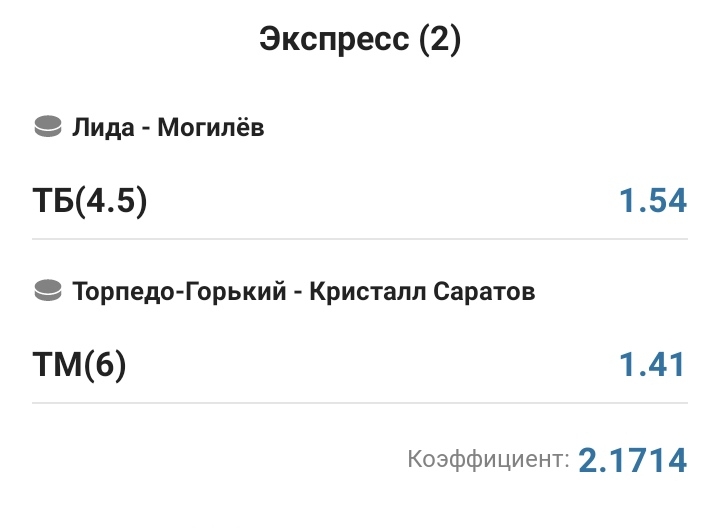Image resolution: width=720 pixels, height=528 pixels.
Task: Click the Коэффициент label
Action: 488,460
